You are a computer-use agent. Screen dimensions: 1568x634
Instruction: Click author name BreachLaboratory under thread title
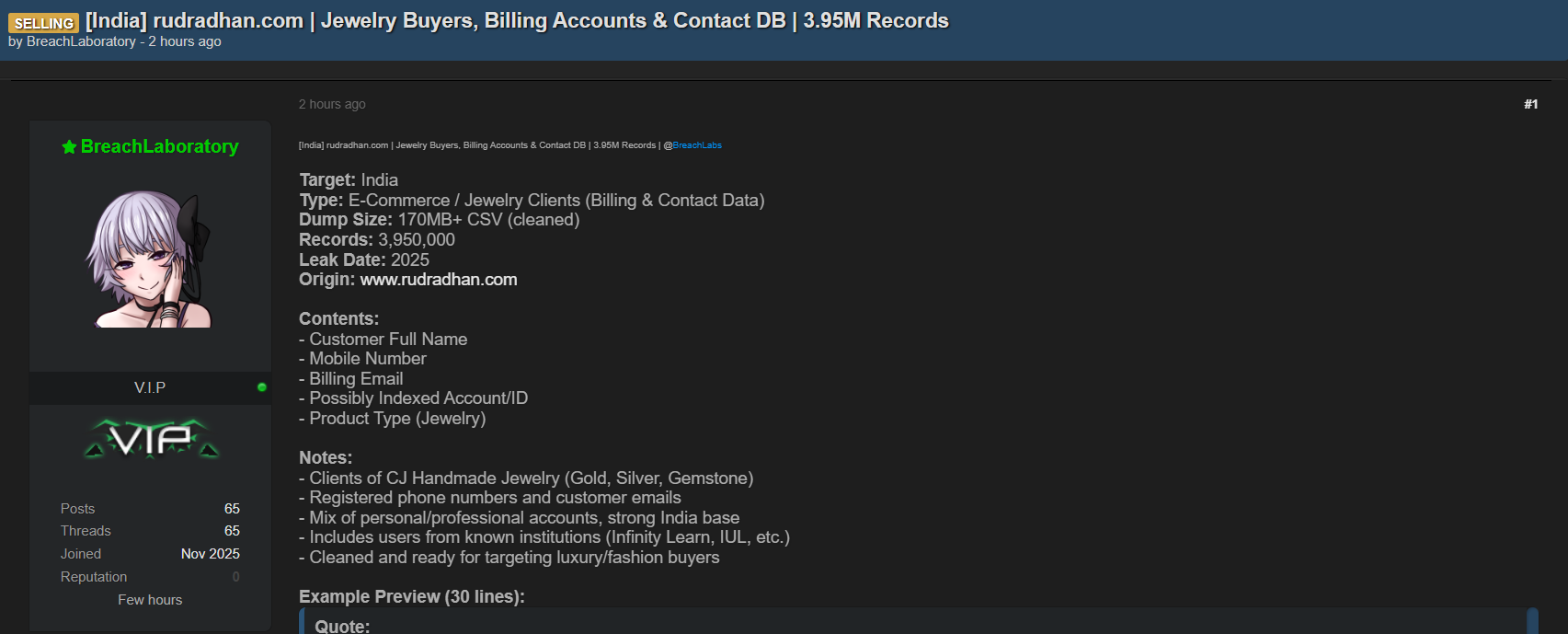tap(81, 41)
